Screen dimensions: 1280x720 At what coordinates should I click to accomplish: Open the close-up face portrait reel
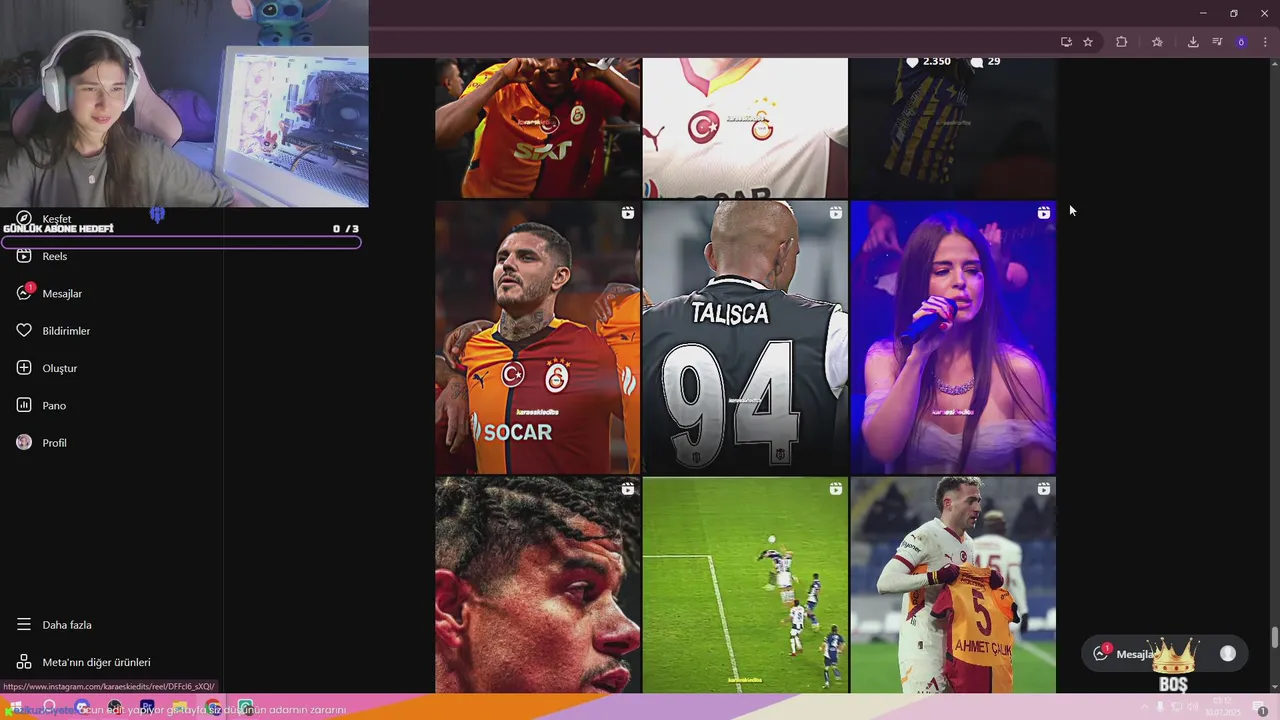[x=538, y=585]
